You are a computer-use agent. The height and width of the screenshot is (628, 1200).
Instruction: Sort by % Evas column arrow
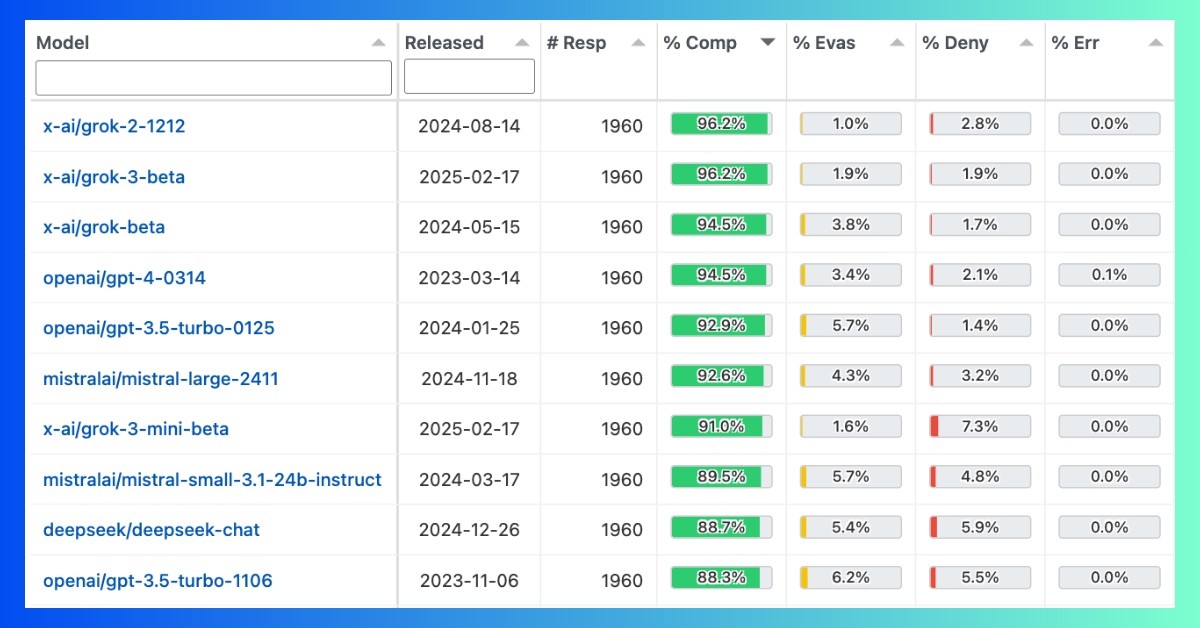[897, 43]
